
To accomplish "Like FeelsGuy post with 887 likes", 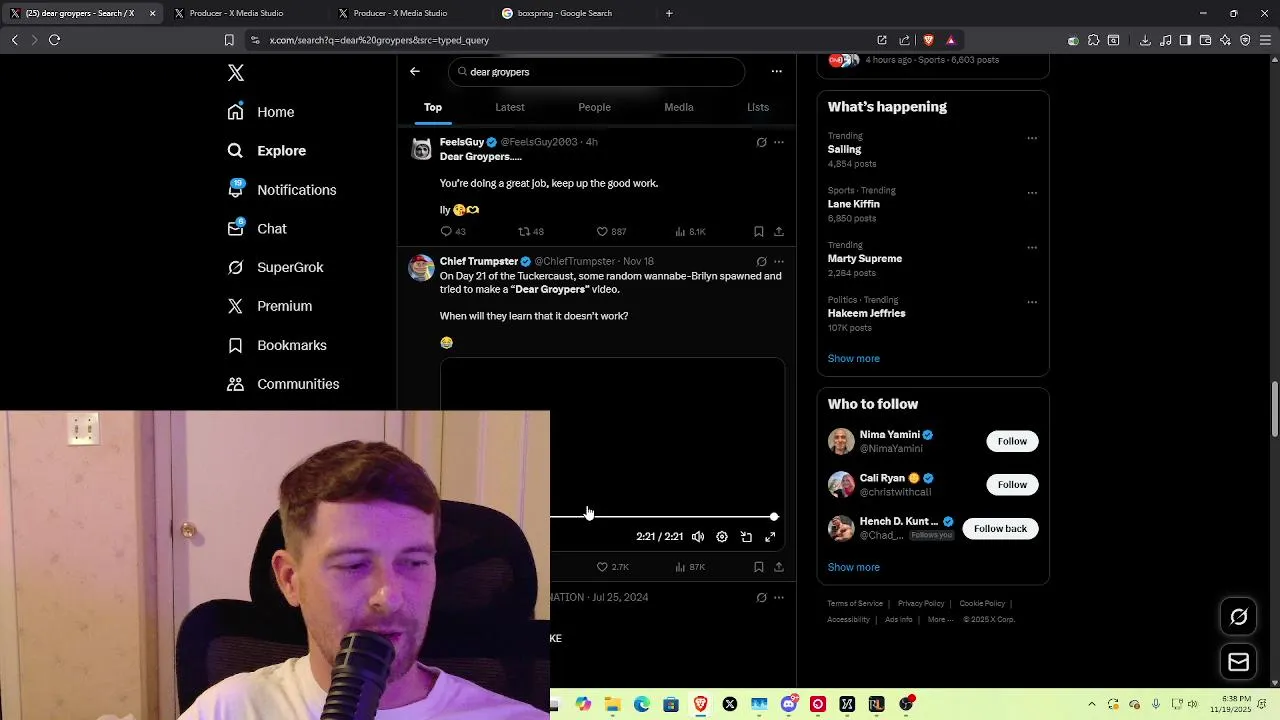I will [x=611, y=231].
